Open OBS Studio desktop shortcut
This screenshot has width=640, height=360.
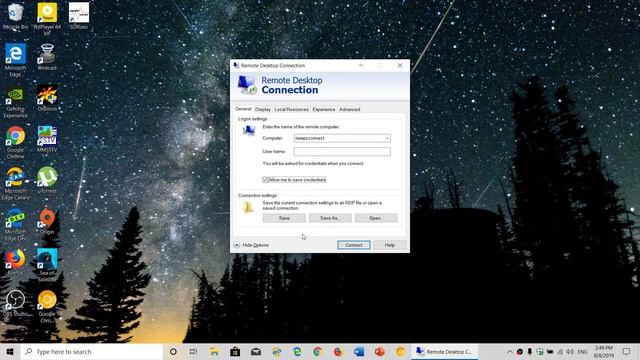16,303
